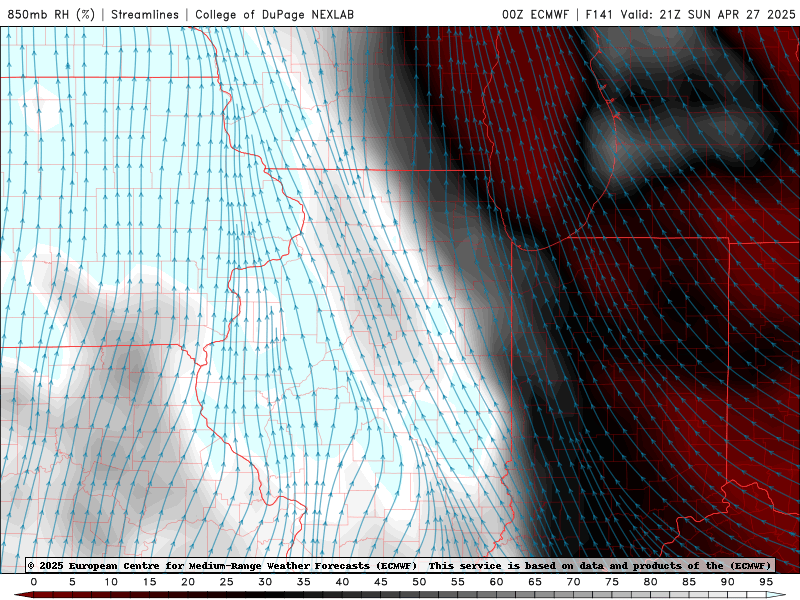This screenshot has width=800, height=600.
Task: Click 'Valid: 21Z SUN APR 27 2025' text
Action: 708,14
